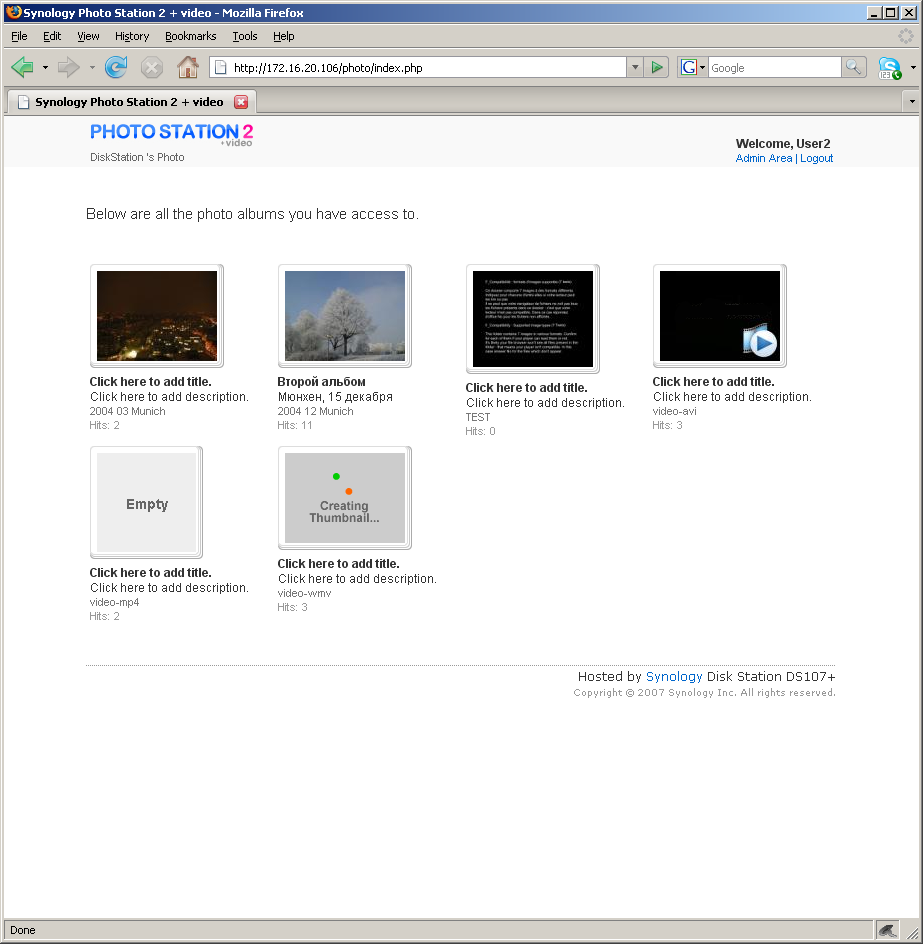Open the Empty video-mp4 album thumbnail
923x944 pixels.
click(146, 502)
